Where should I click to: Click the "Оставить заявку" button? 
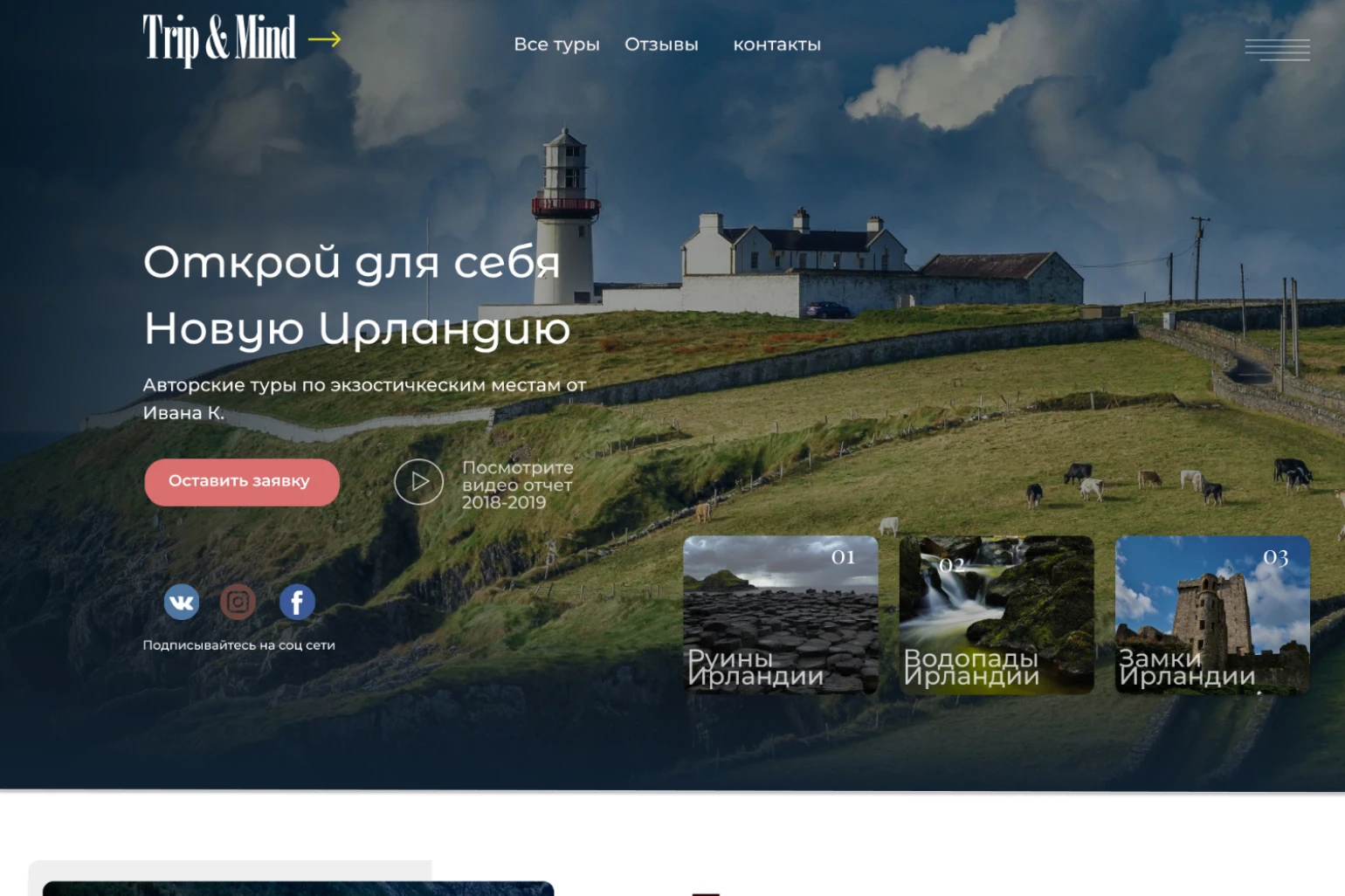[242, 482]
